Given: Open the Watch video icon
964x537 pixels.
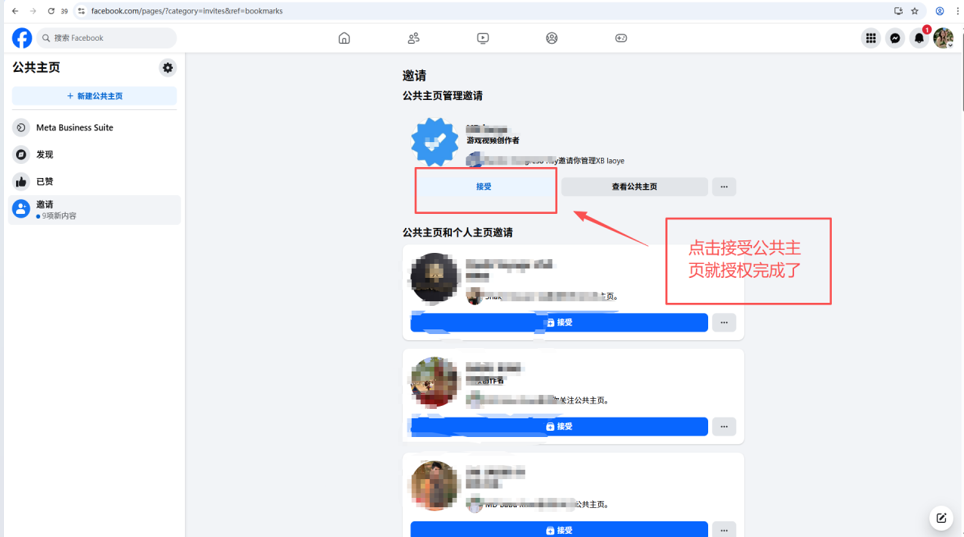Looking at the screenshot, I should click(483, 38).
